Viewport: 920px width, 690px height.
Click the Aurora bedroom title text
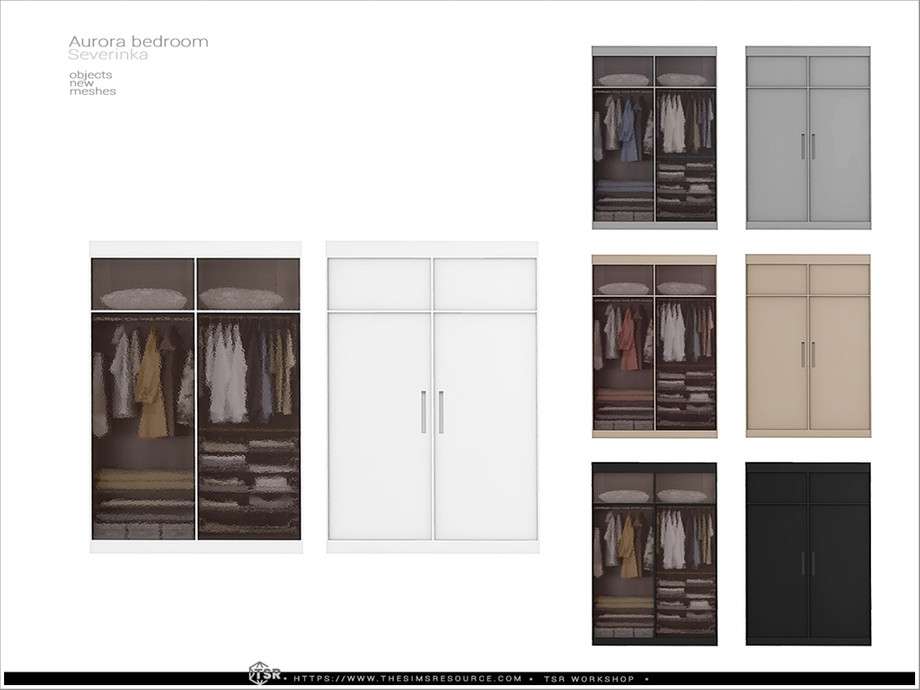138,42
